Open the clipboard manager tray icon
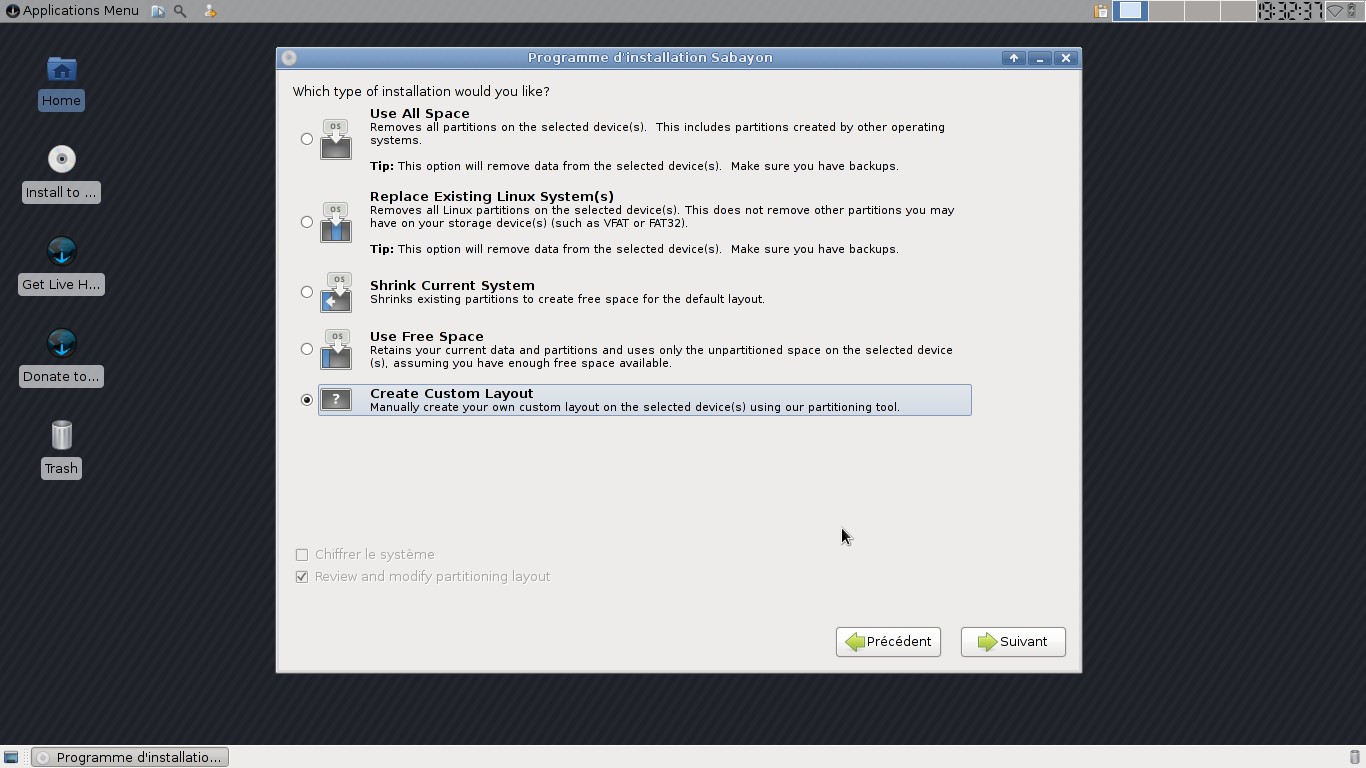Image resolution: width=1366 pixels, height=768 pixels. [1101, 11]
